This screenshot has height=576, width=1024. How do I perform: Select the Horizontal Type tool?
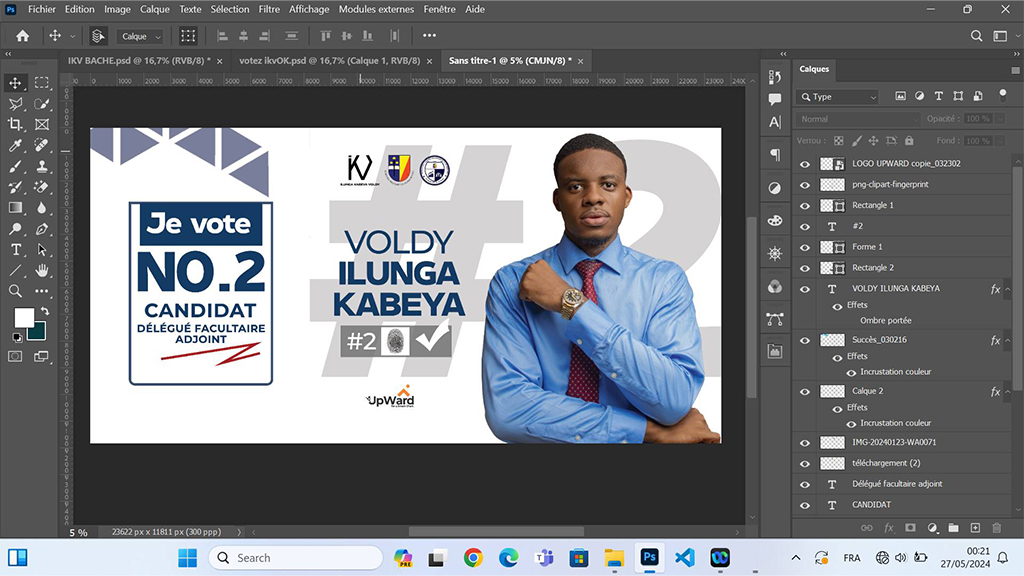pyautogui.click(x=15, y=249)
